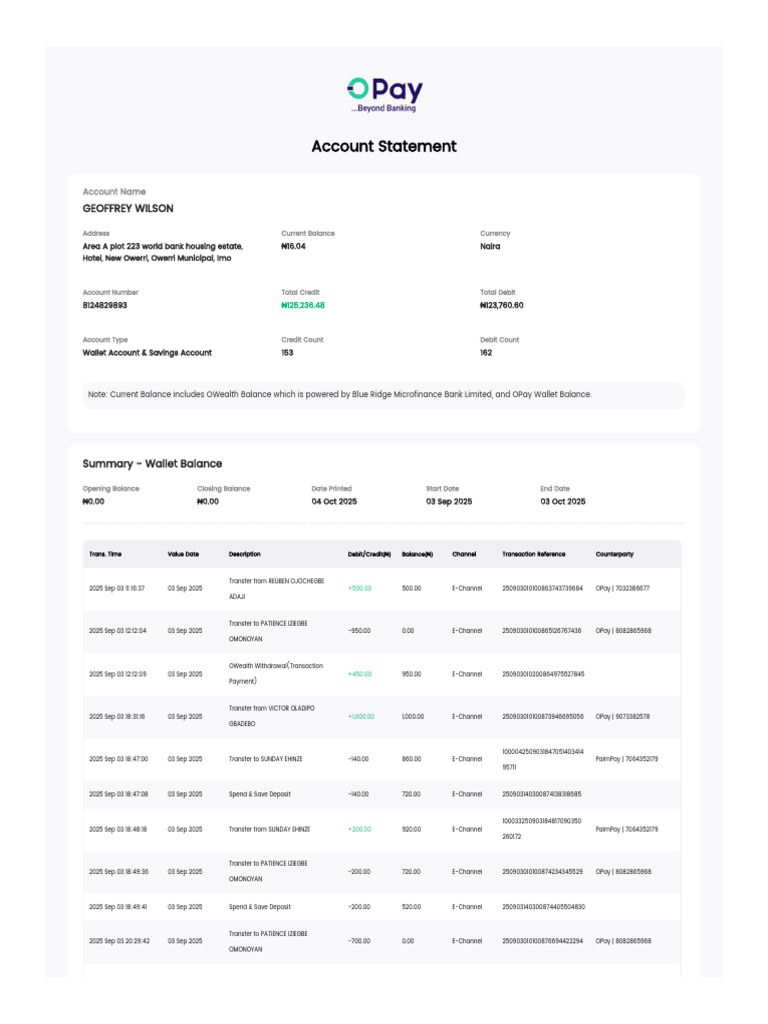
Task: Click the 'Account Statement' title
Action: pos(384,146)
